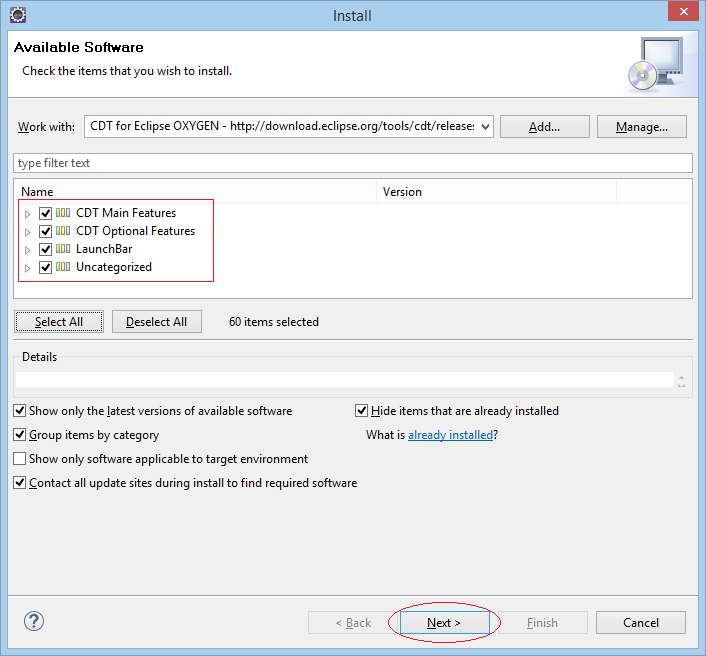Click the Eclipse icon in title bar
The width and height of the screenshot is (706, 656).
coord(18,15)
